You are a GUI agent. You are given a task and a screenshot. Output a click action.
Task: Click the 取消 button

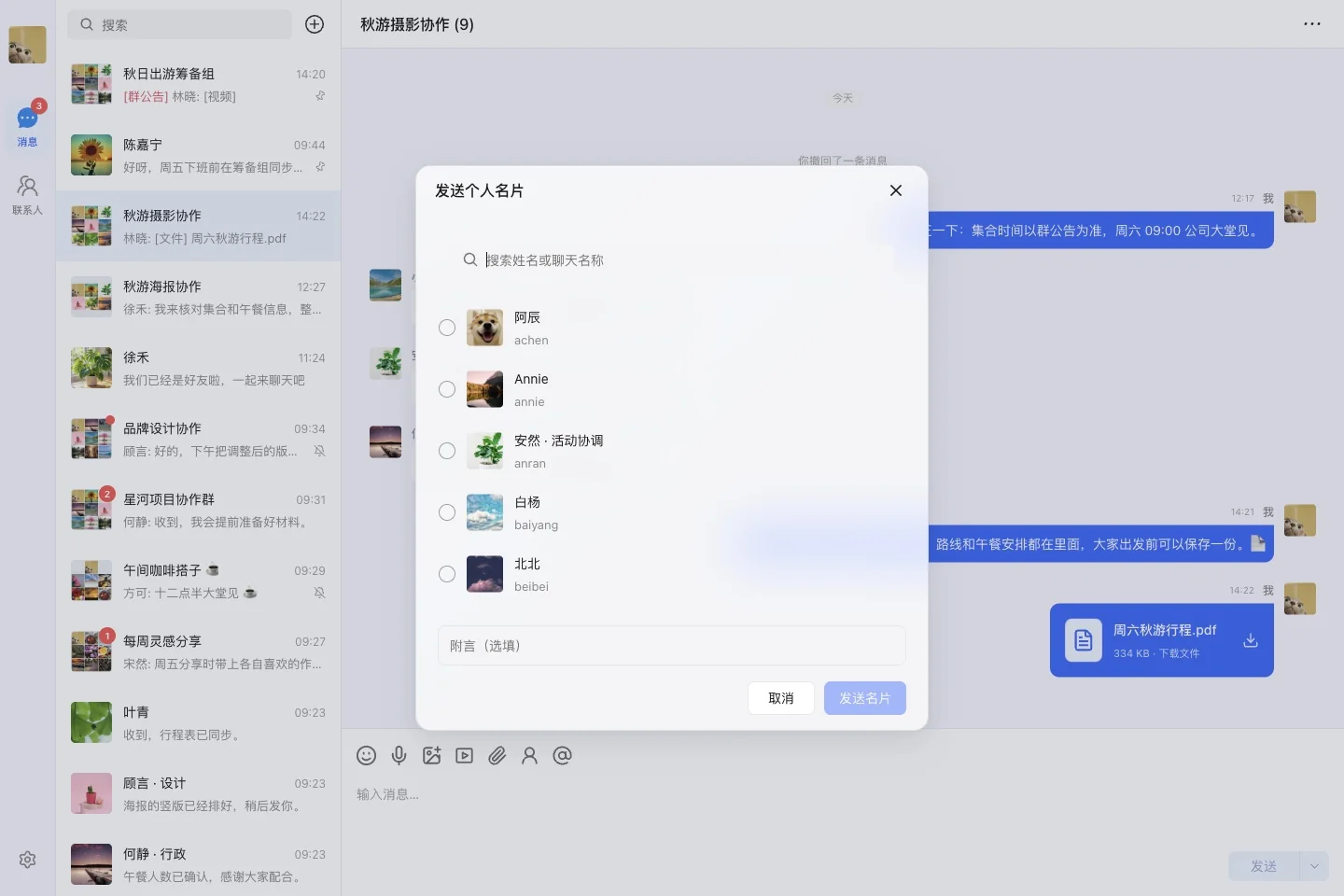pos(781,698)
